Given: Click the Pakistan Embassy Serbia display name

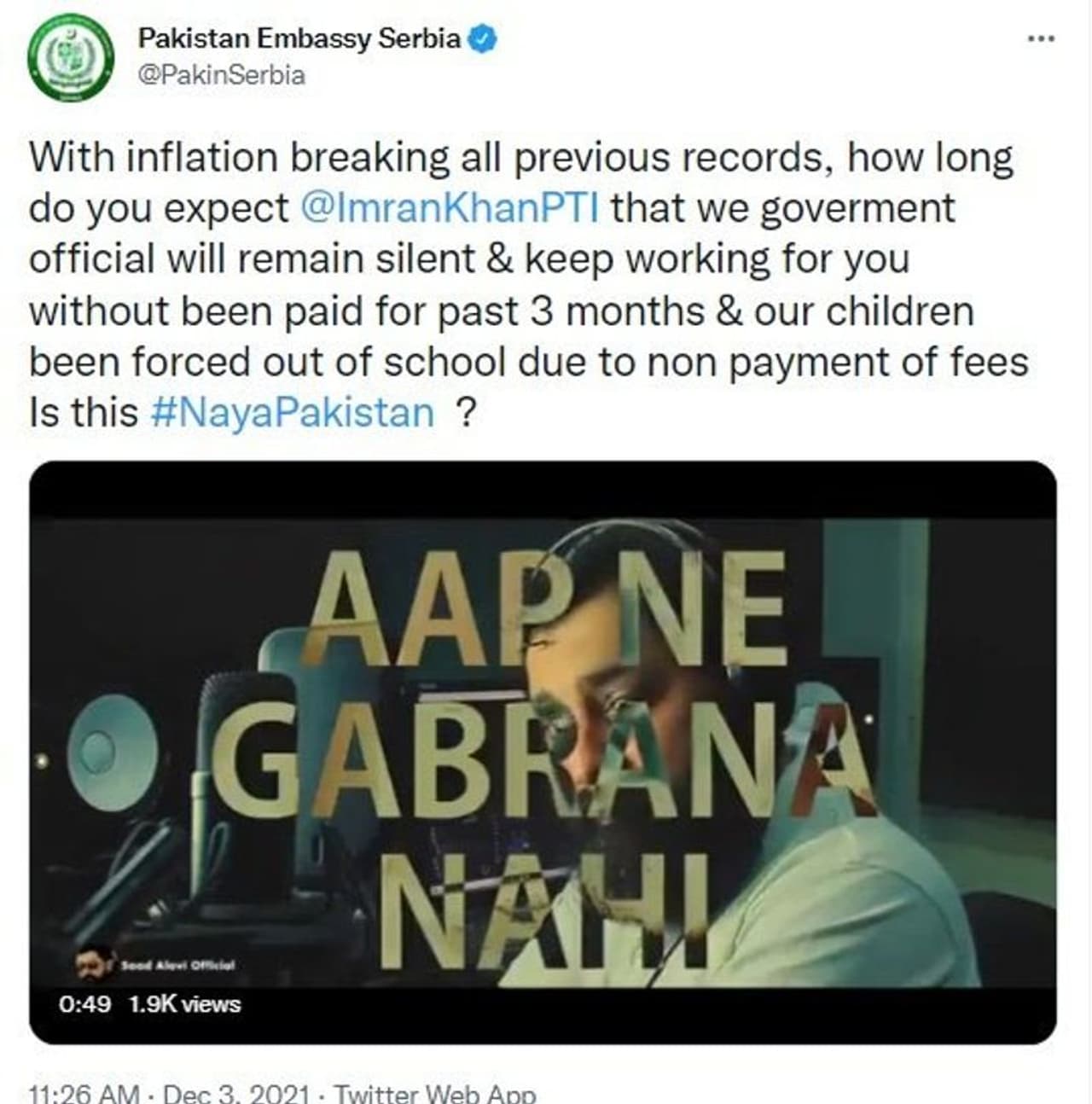Looking at the screenshot, I should 299,38.
